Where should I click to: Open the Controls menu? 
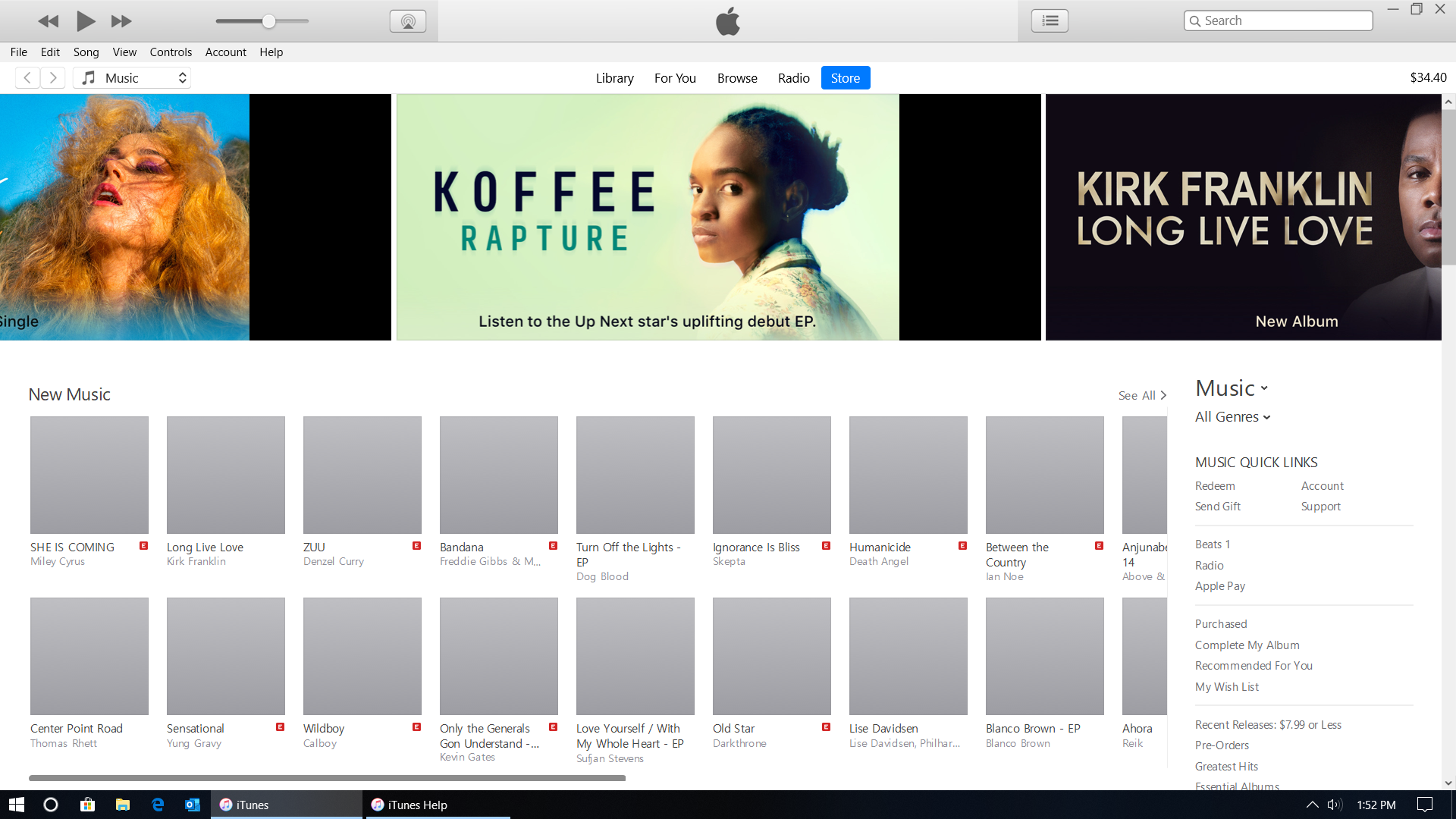pyautogui.click(x=171, y=52)
